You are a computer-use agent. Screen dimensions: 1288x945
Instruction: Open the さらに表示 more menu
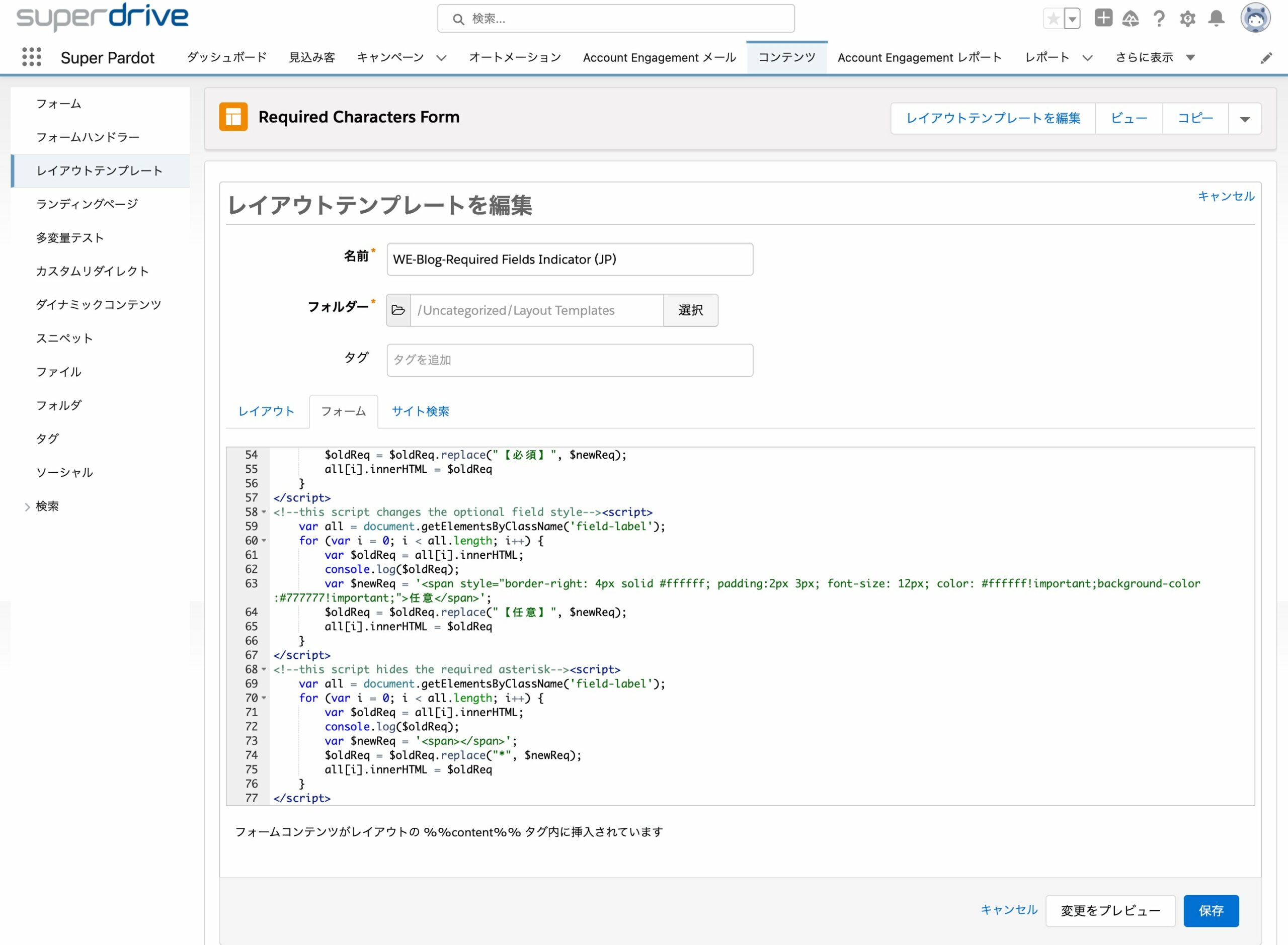[x=1155, y=57]
